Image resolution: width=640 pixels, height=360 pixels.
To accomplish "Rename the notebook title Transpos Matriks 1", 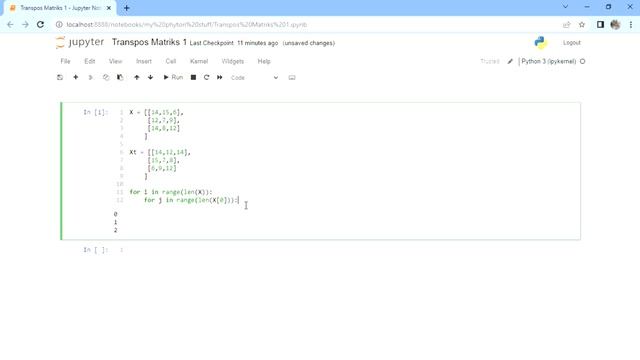I will click(x=149, y=42).
